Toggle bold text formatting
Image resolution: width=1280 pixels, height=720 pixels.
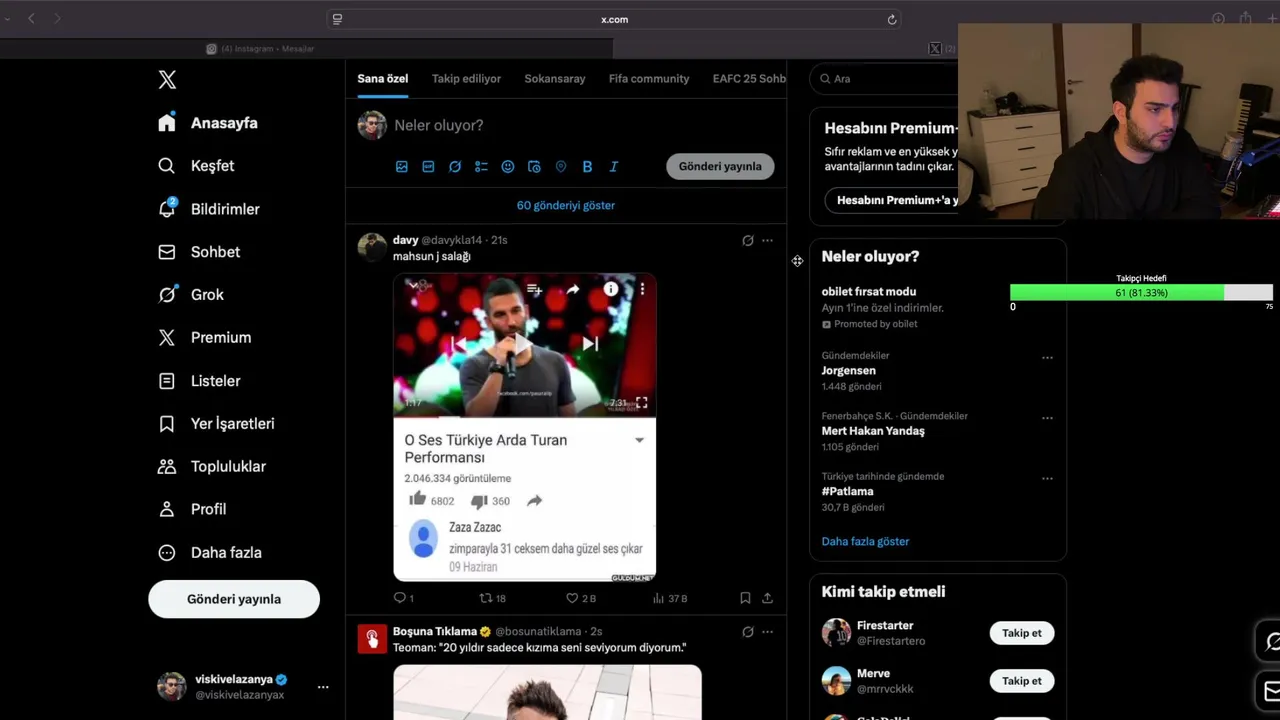587,167
